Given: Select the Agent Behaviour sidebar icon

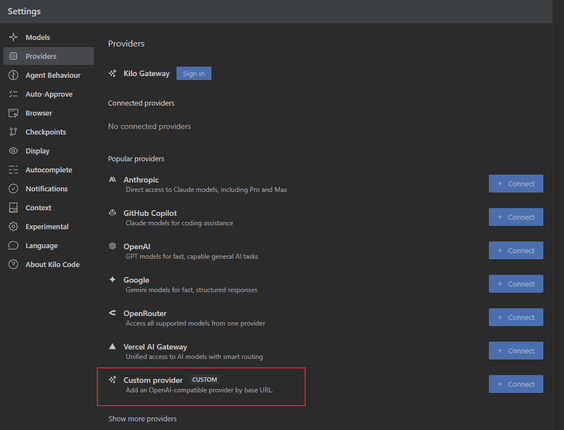Looking at the screenshot, I should coord(13,75).
